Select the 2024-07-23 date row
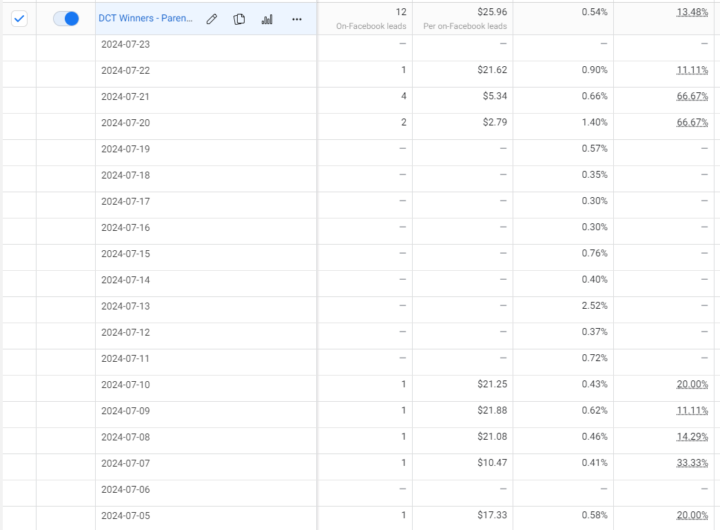 point(126,44)
